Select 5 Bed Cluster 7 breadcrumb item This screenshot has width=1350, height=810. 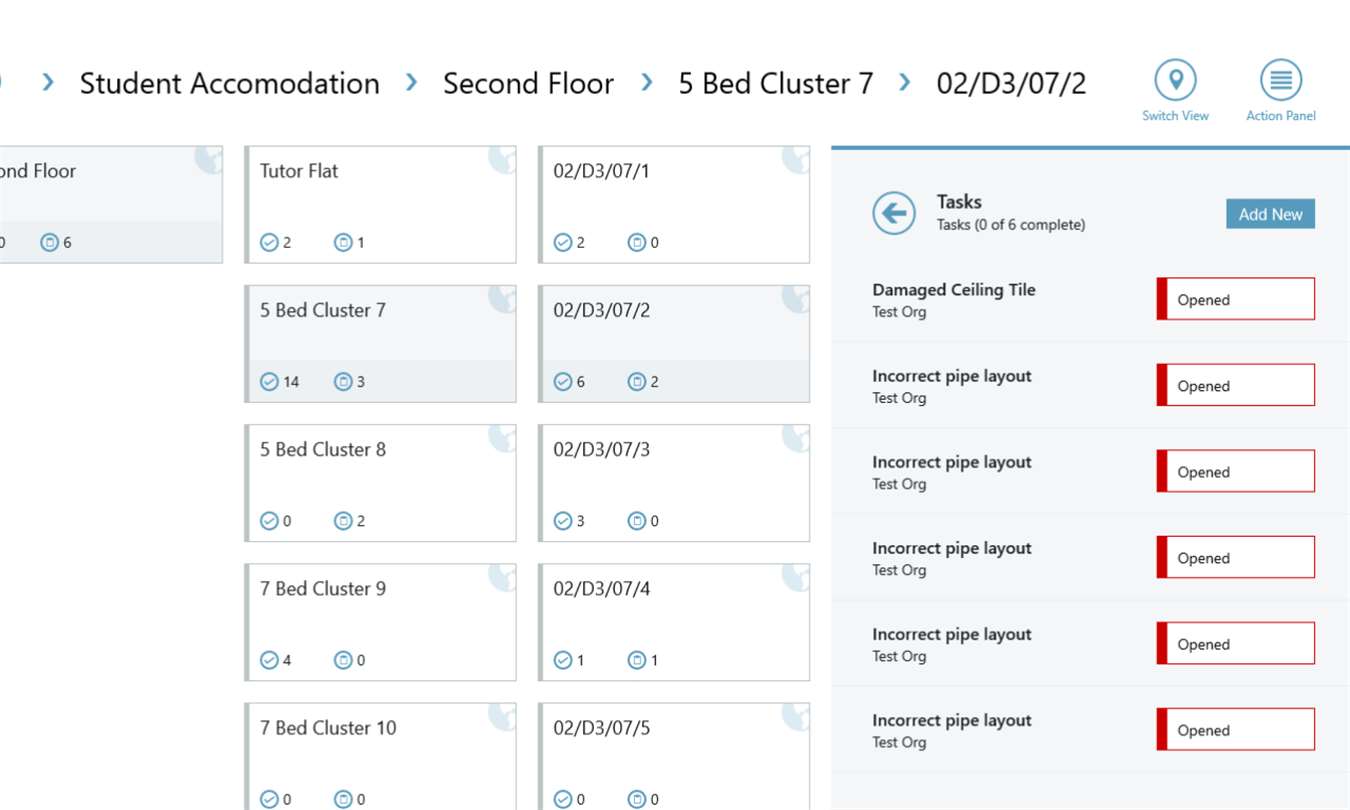coord(775,83)
